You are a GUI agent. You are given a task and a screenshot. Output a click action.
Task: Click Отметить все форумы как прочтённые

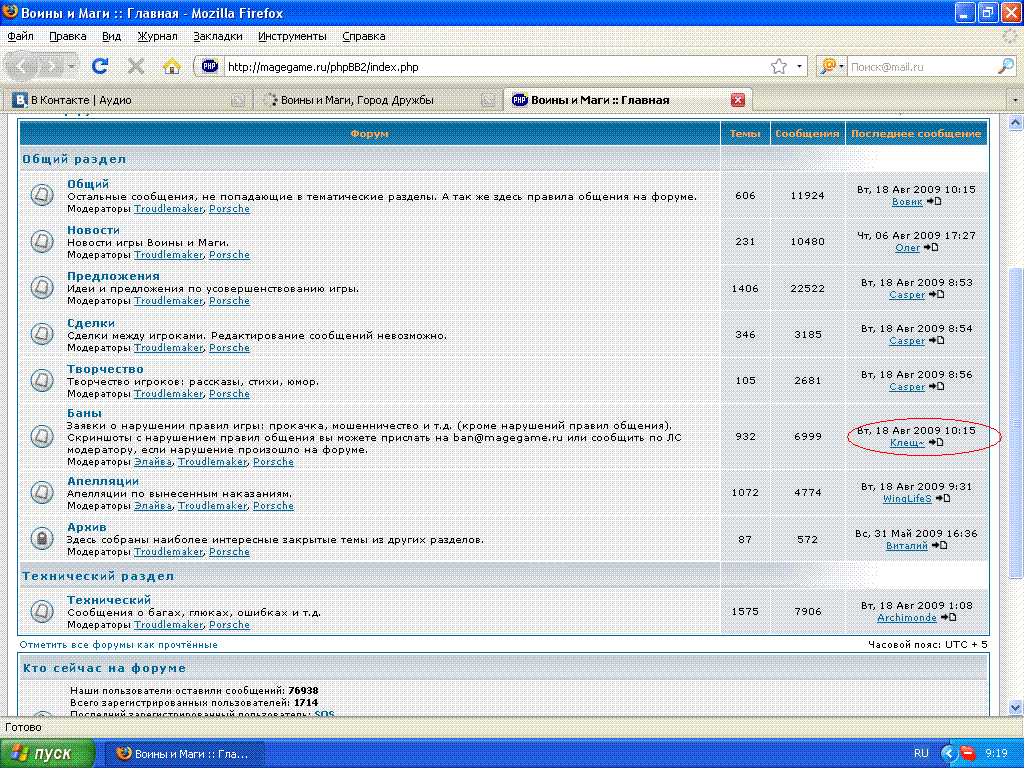tap(119, 645)
